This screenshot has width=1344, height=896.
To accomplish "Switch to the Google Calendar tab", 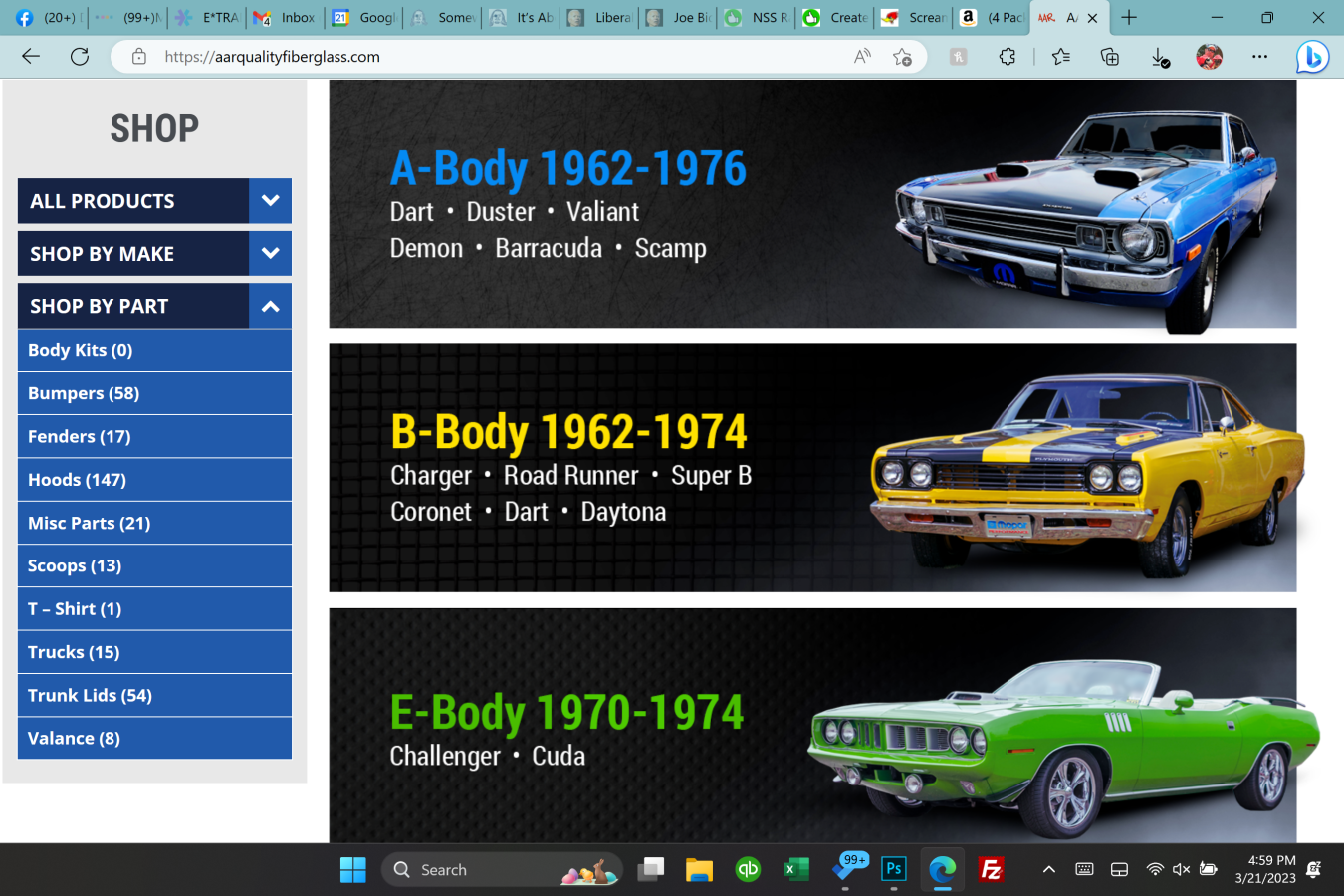I will pyautogui.click(x=364, y=18).
